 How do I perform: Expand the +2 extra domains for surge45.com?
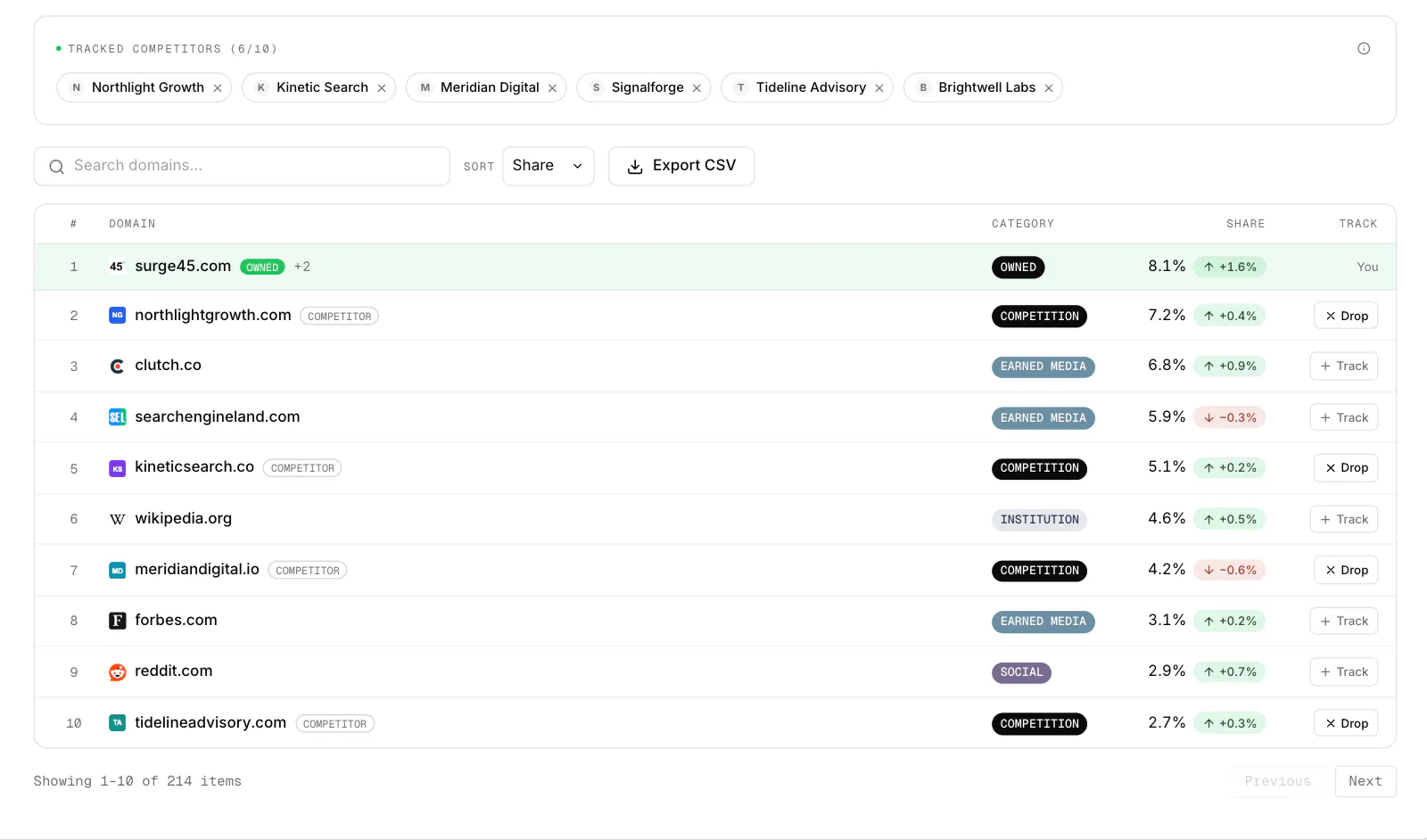[x=302, y=267]
